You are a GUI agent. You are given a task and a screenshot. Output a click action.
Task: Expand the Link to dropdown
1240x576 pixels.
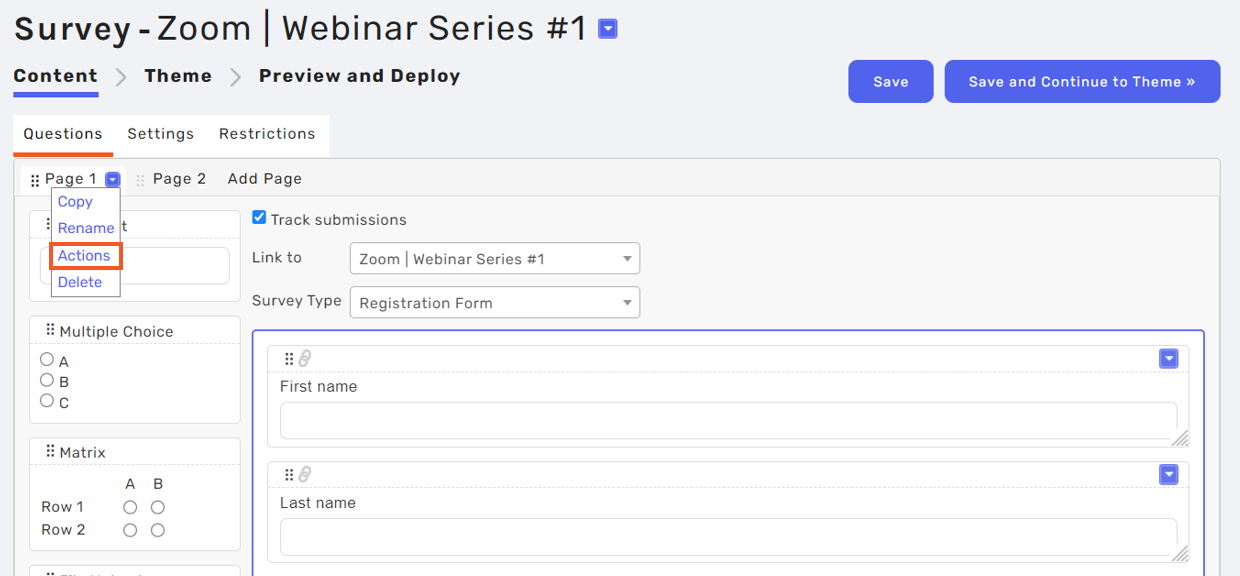tap(495, 259)
